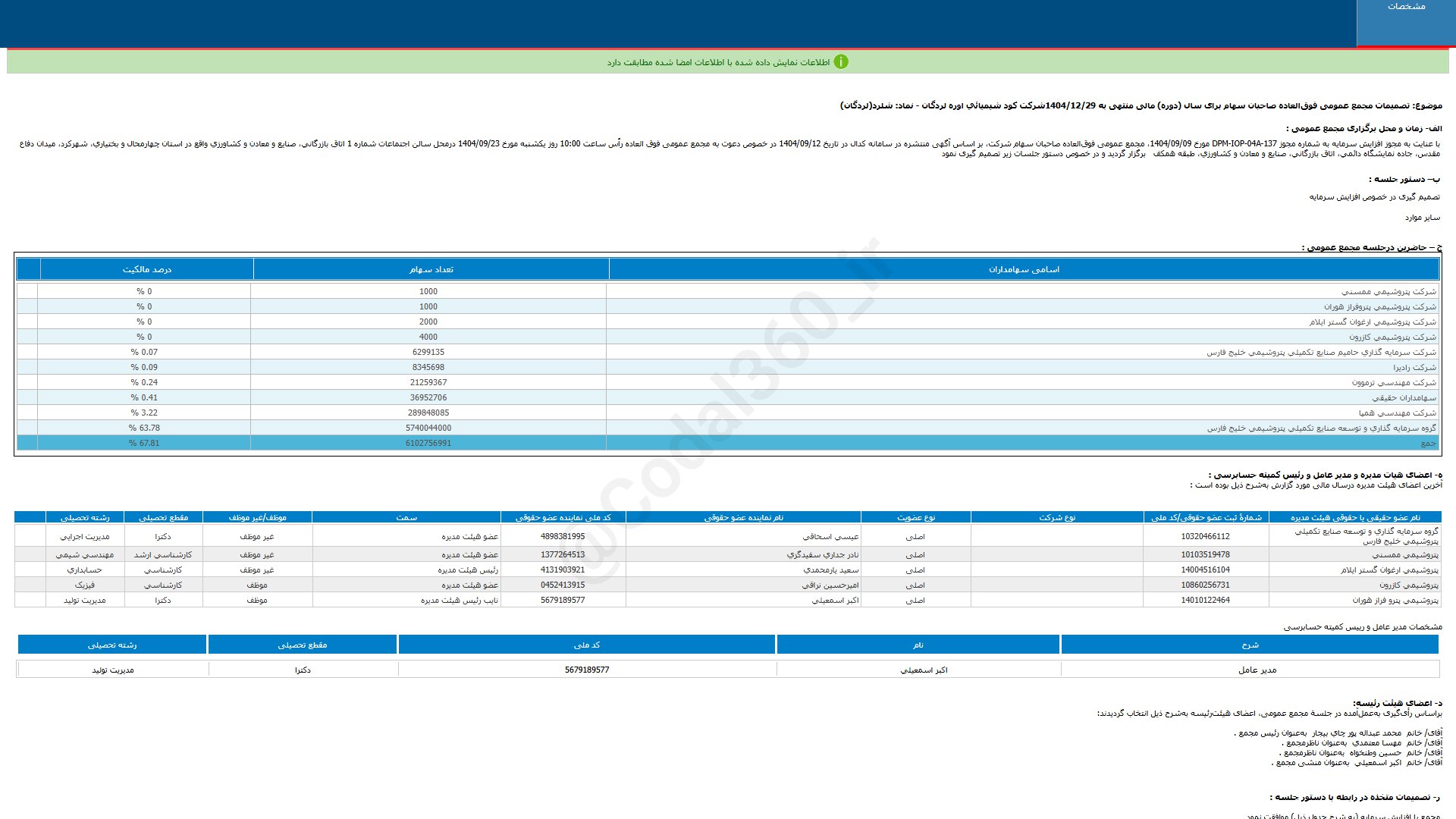Click share count 5740044000 cell
The width and height of the screenshot is (1456, 819).
coord(428,428)
